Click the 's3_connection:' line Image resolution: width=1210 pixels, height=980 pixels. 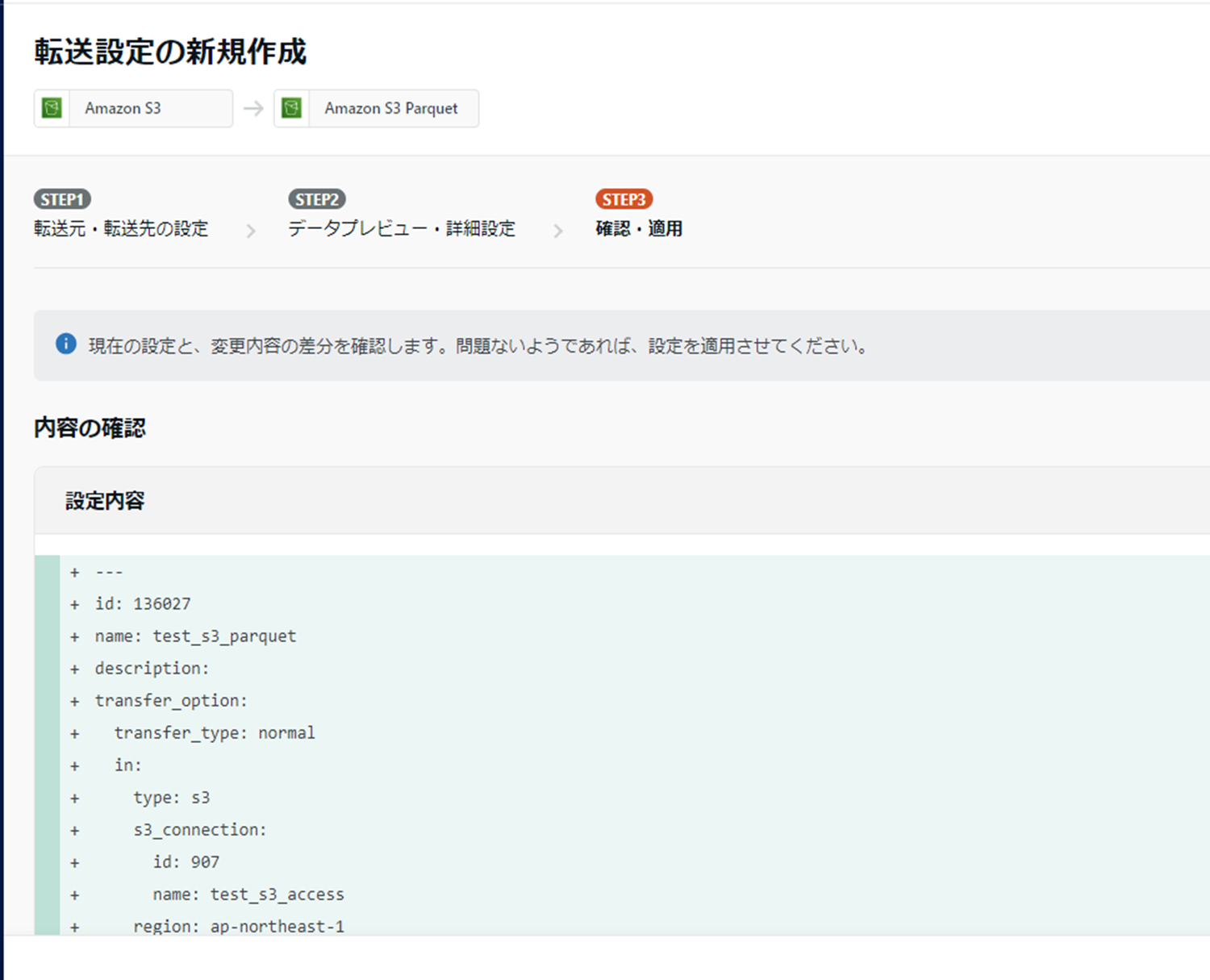coord(200,830)
